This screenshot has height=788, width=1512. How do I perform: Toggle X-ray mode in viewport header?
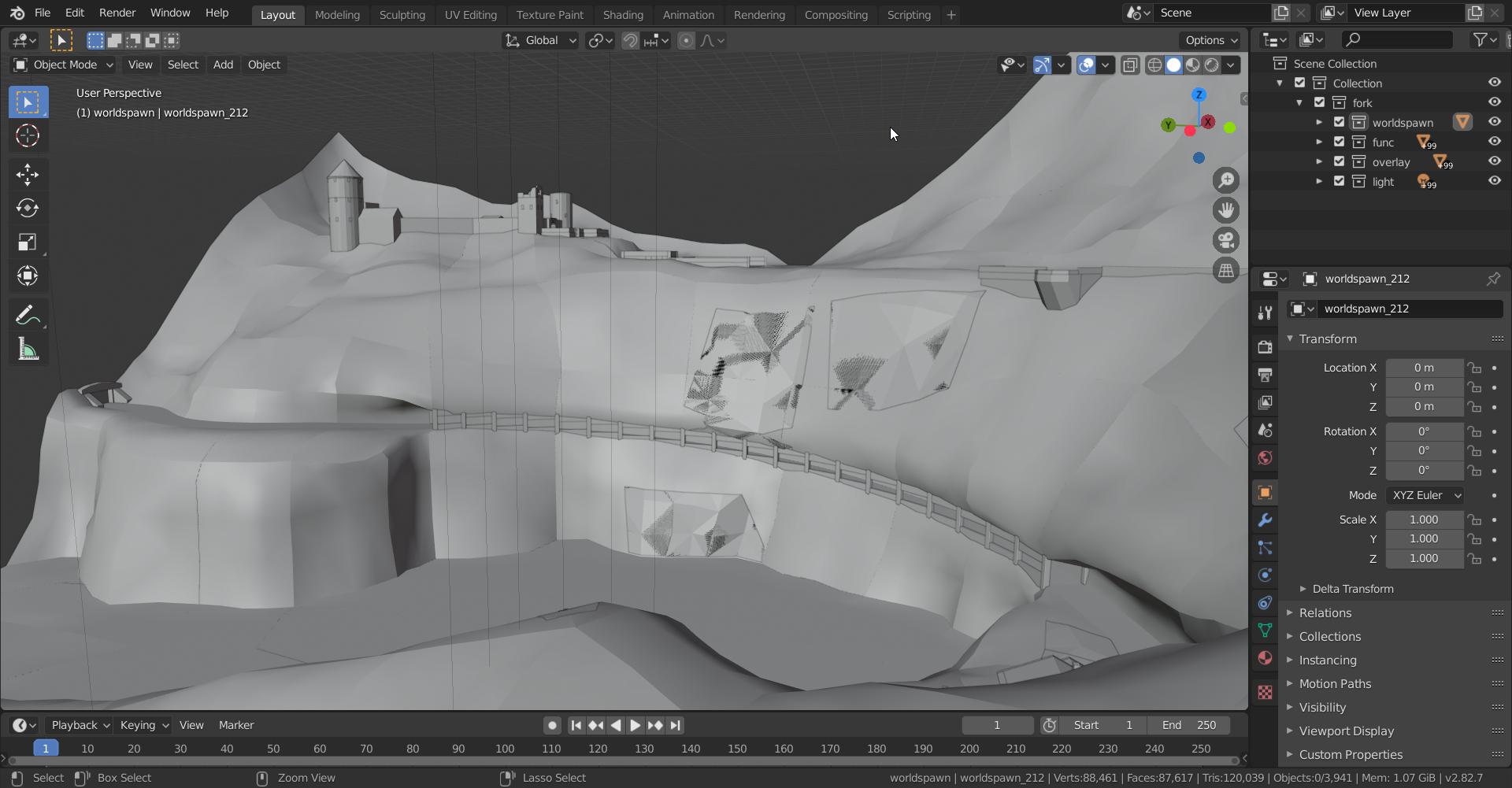click(1130, 65)
